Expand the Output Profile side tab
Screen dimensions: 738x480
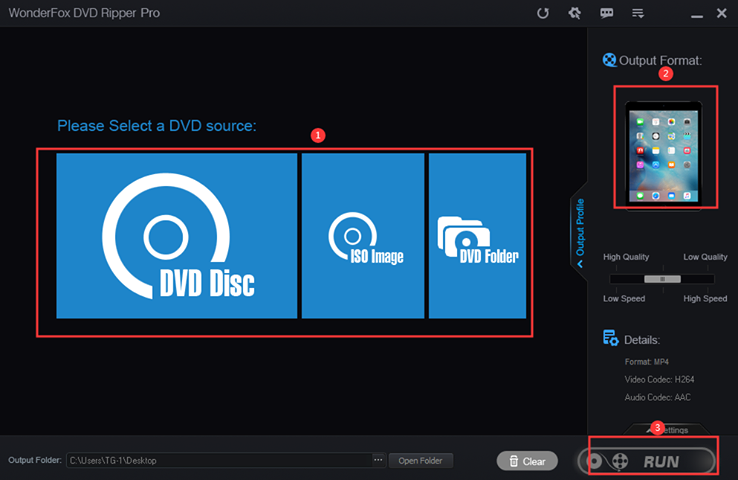point(579,232)
